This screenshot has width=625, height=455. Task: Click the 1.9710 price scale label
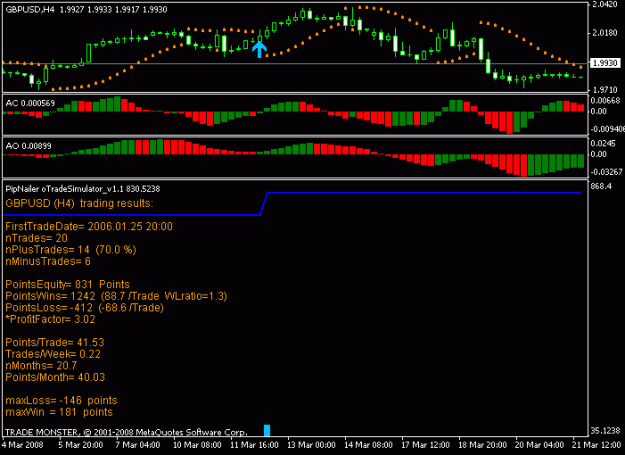[x=605, y=90]
